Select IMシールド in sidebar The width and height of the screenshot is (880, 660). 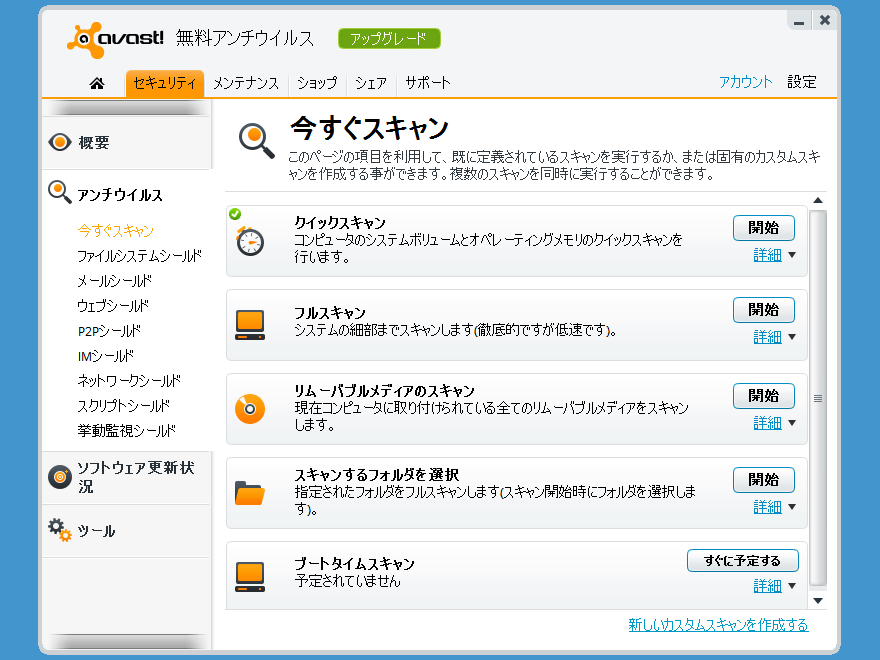[106, 356]
